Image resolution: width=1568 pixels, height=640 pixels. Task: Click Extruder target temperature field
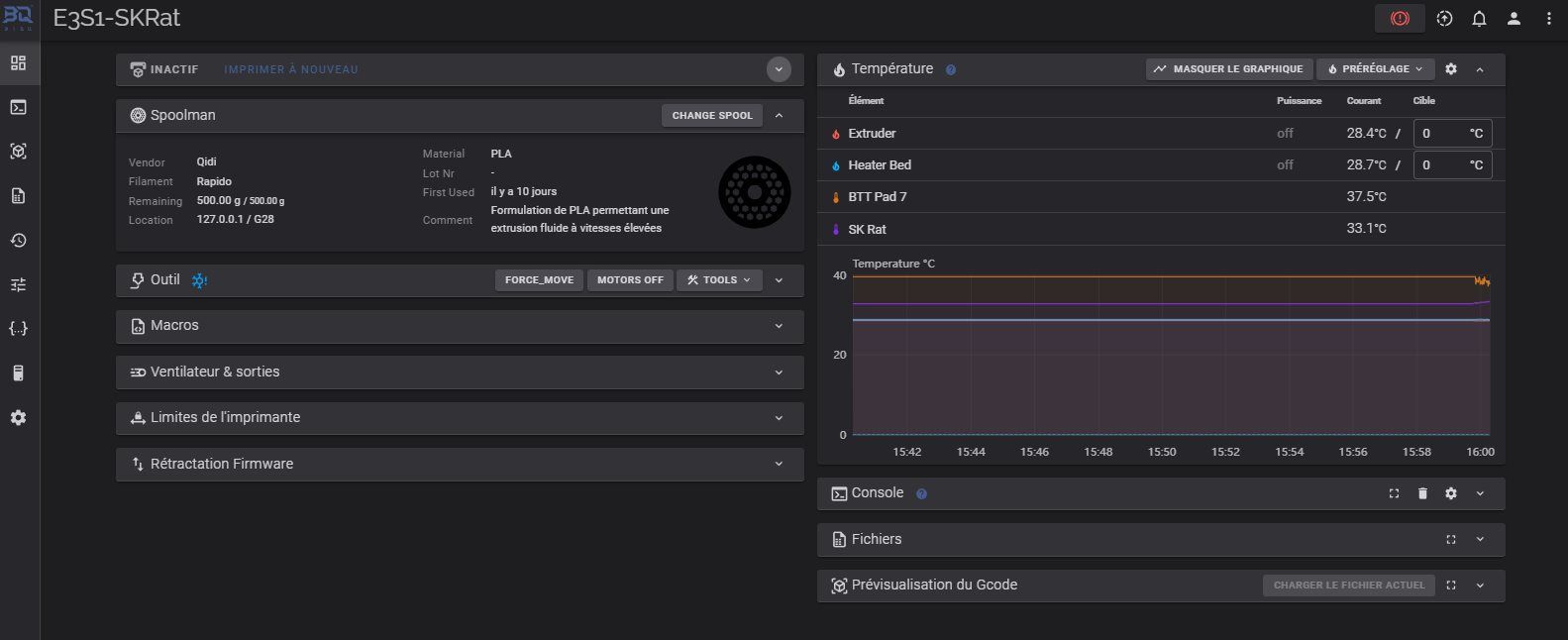click(1452, 134)
